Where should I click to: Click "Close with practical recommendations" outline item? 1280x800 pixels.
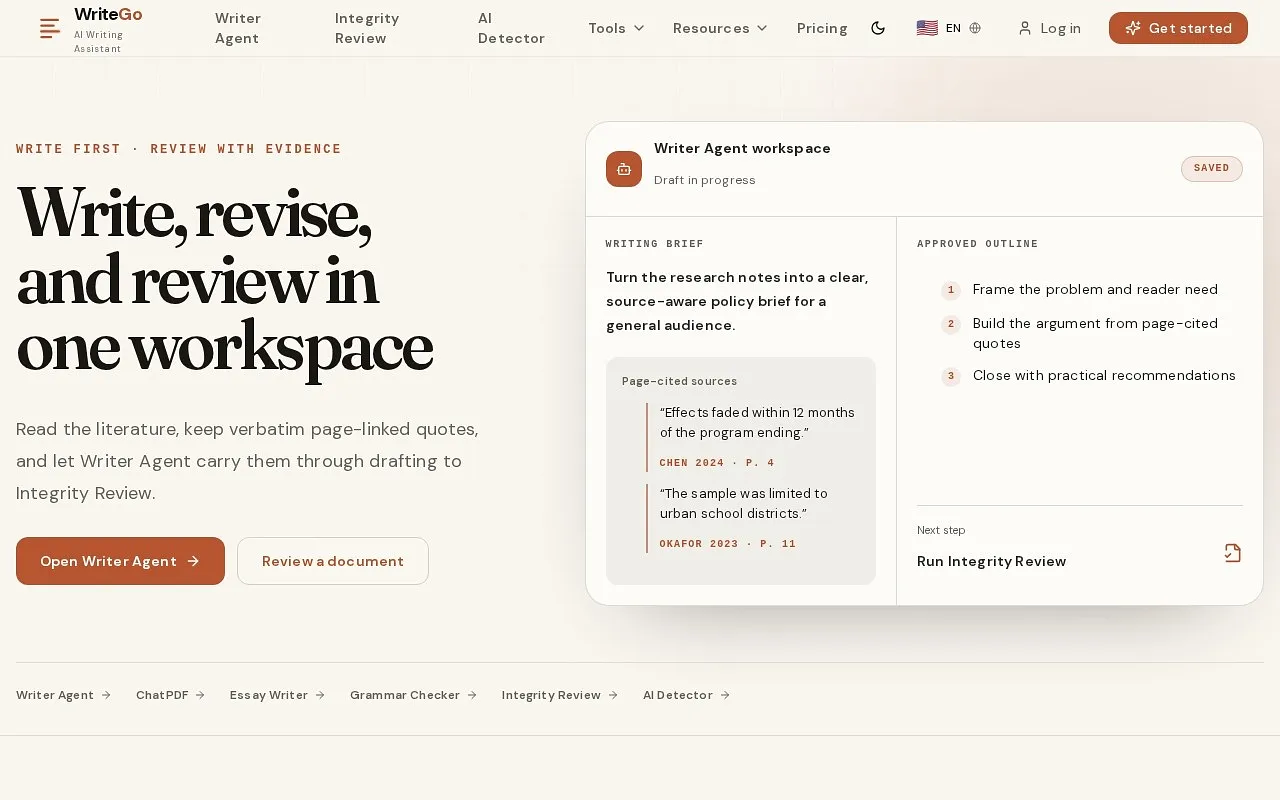point(1104,375)
